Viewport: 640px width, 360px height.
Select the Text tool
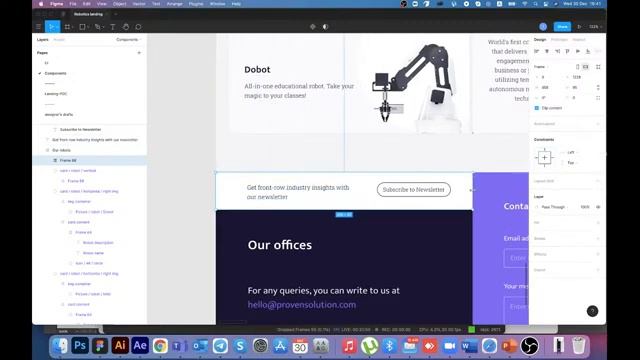coord(113,27)
